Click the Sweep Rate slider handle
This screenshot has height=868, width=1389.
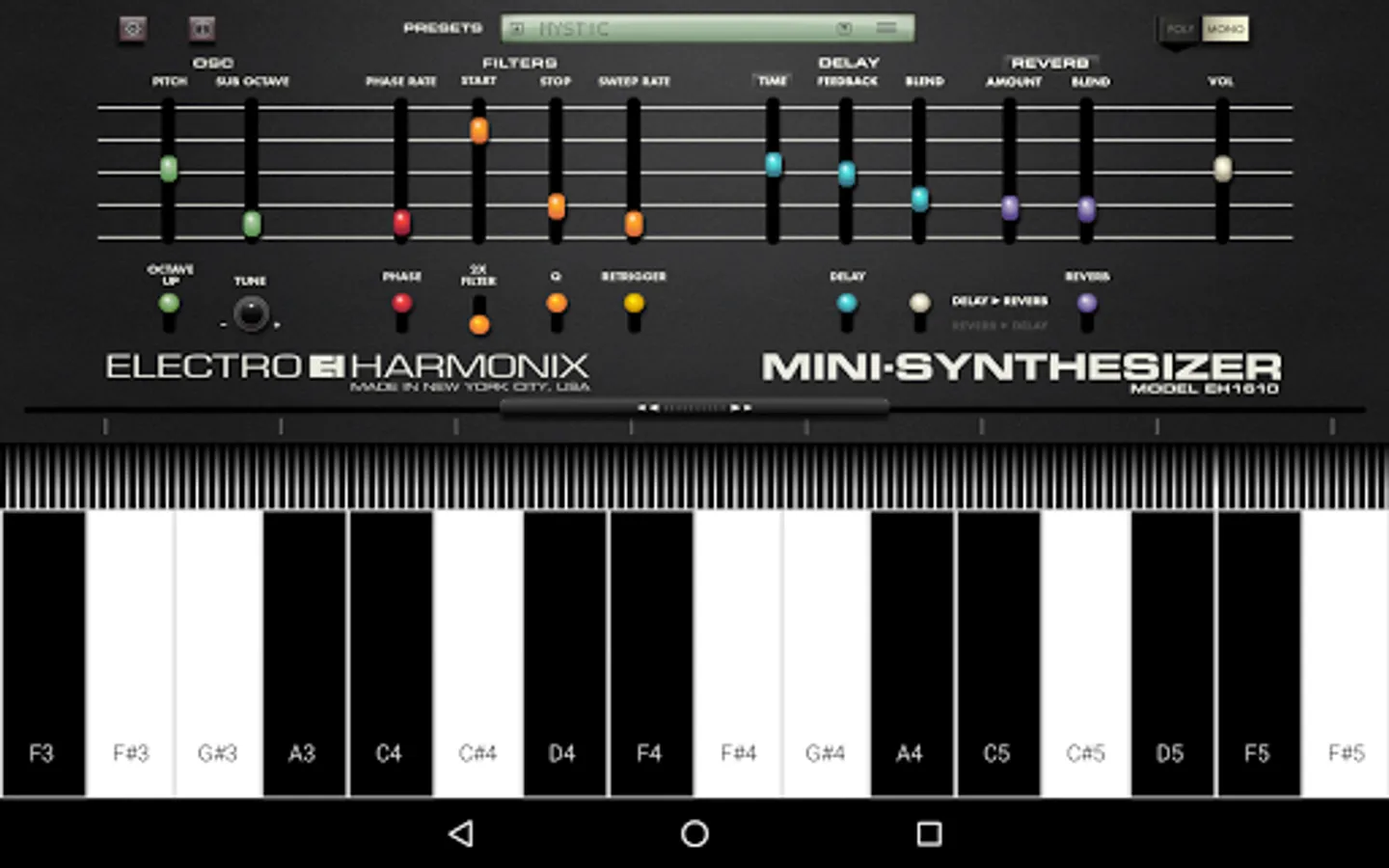[634, 224]
